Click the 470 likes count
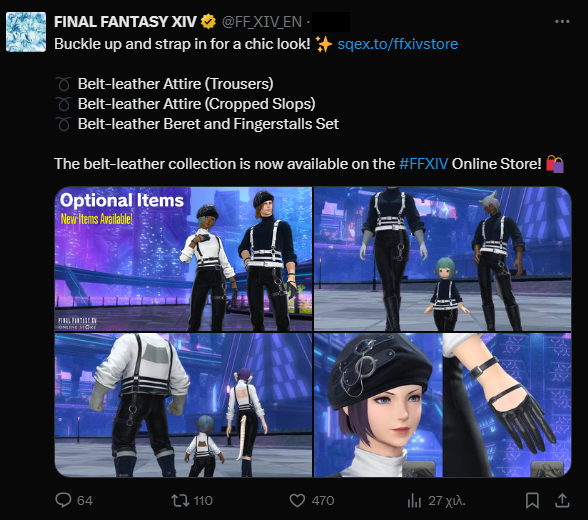 pyautogui.click(x=322, y=501)
